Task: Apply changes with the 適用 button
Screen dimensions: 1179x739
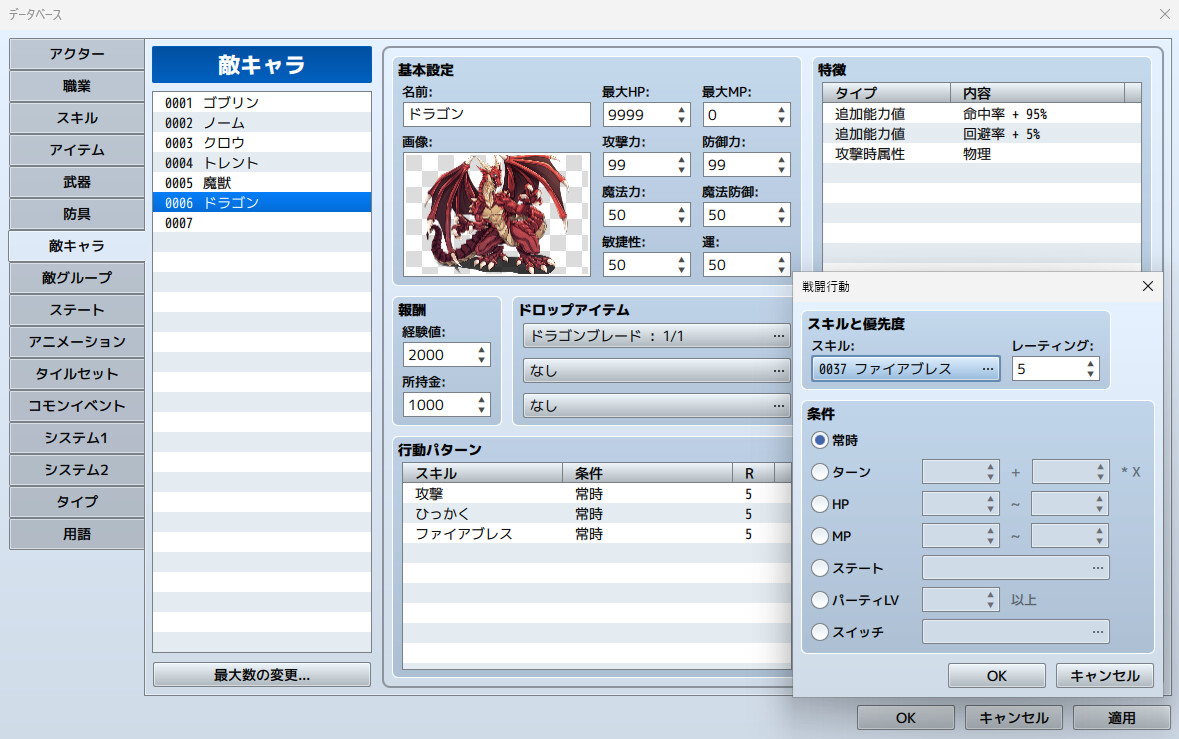Action: click(1120, 717)
